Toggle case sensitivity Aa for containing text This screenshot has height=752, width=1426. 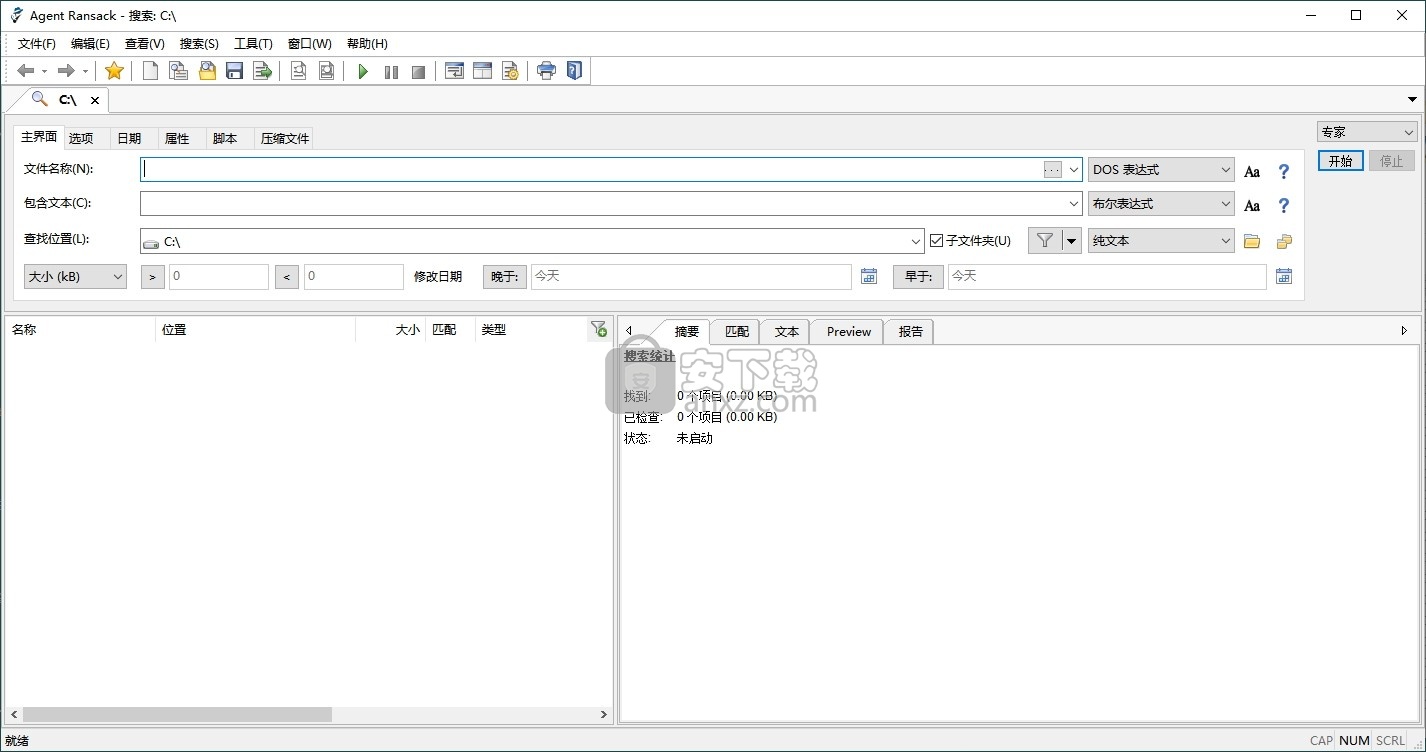pos(1252,206)
